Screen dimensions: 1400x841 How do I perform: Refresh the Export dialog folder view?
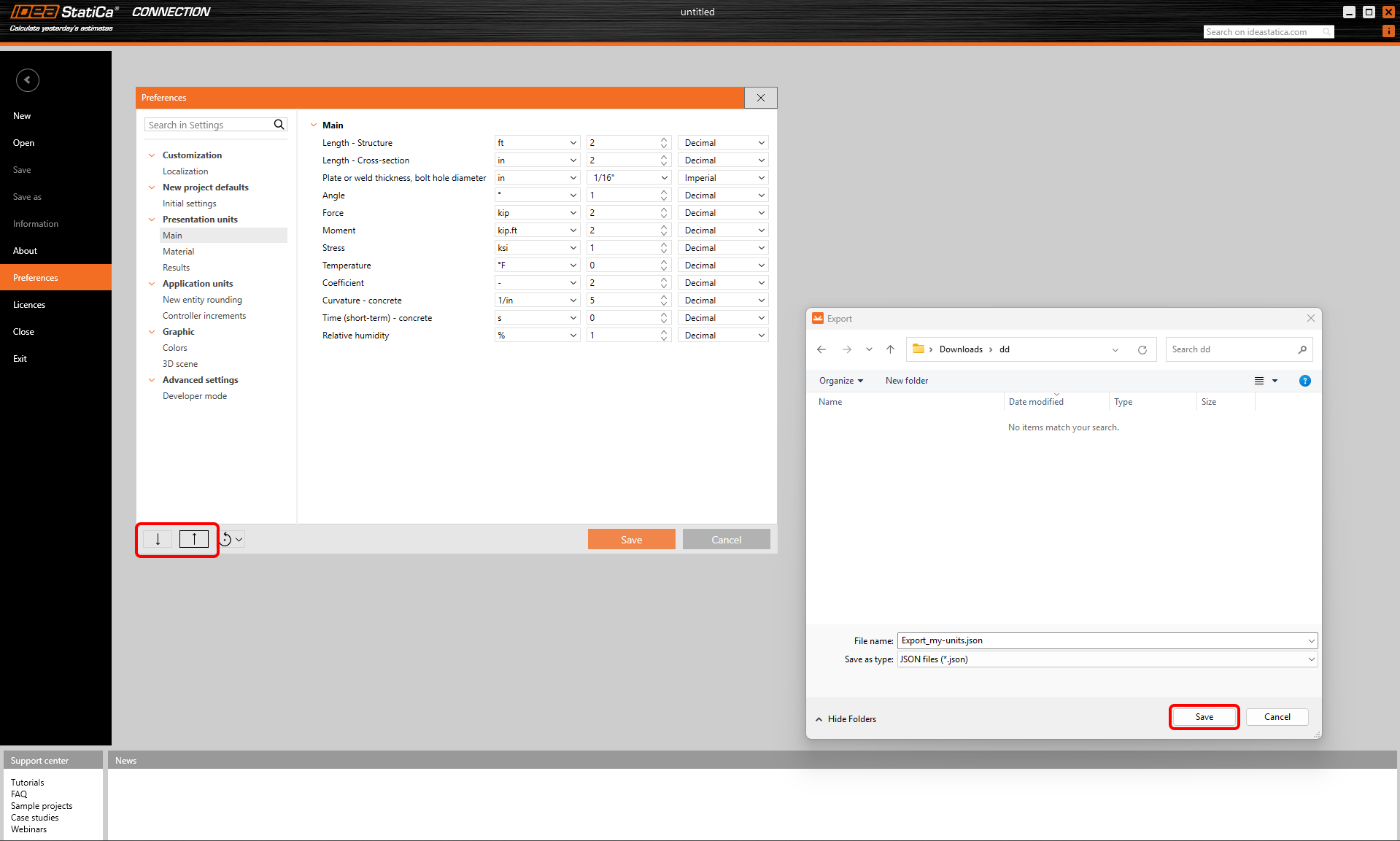point(1142,349)
